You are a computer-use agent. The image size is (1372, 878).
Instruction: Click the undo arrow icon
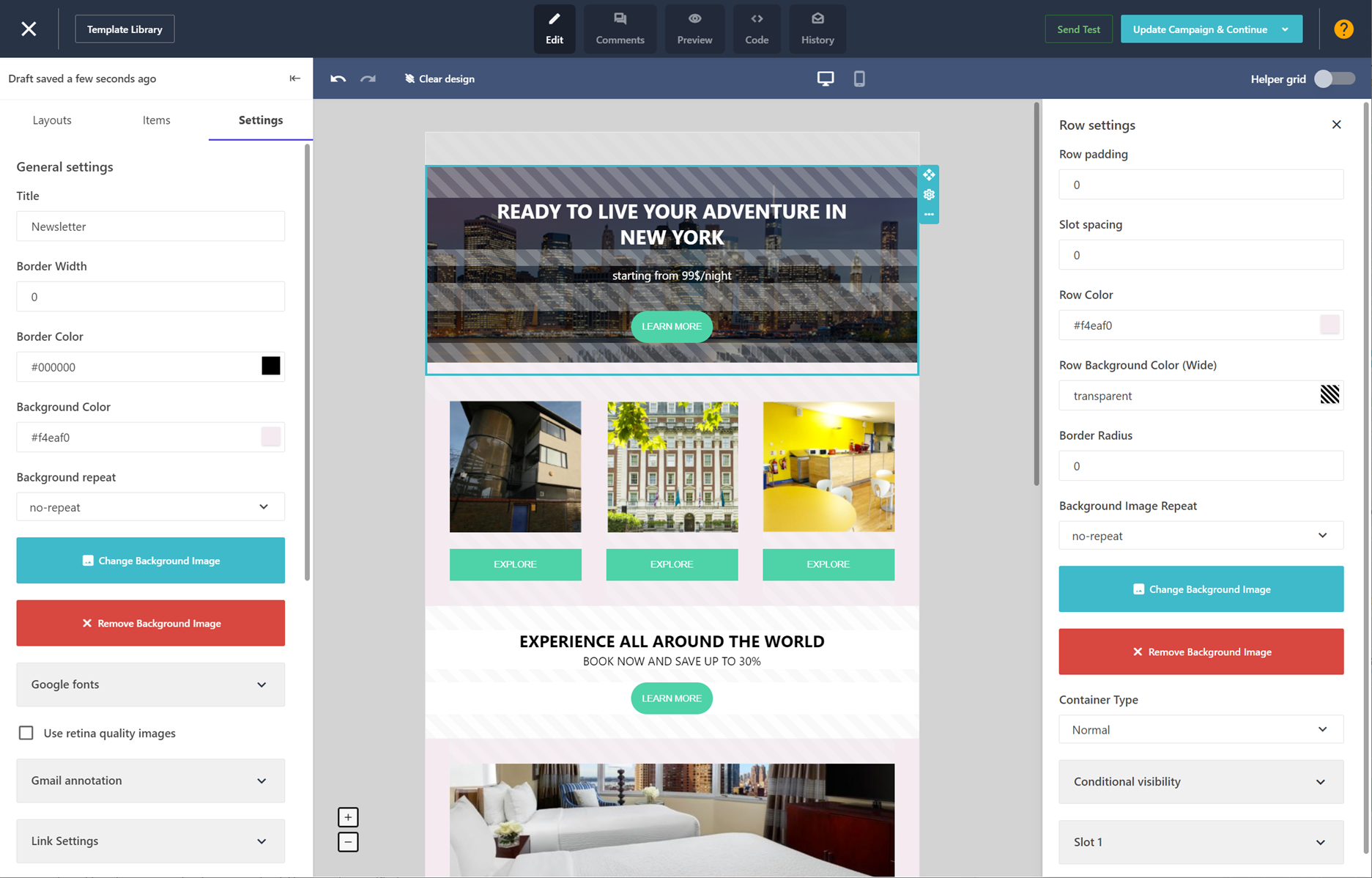338,78
